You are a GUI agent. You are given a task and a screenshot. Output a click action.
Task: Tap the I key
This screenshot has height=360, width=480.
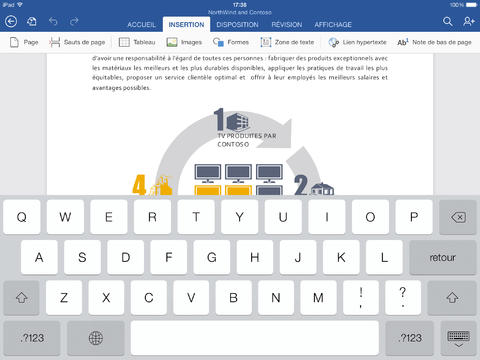tap(327, 217)
